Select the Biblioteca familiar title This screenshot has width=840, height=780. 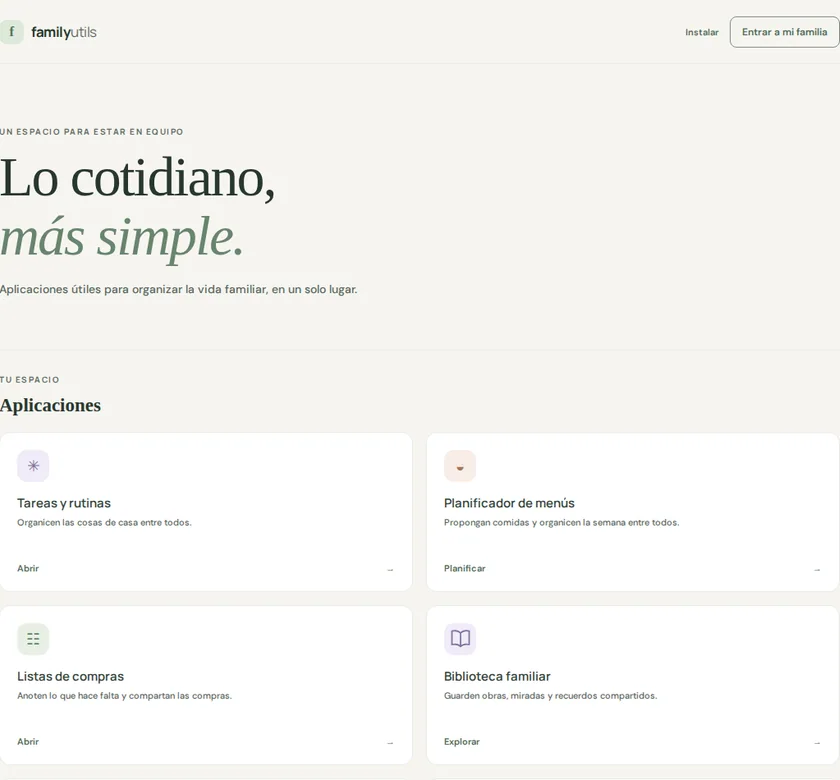(497, 676)
